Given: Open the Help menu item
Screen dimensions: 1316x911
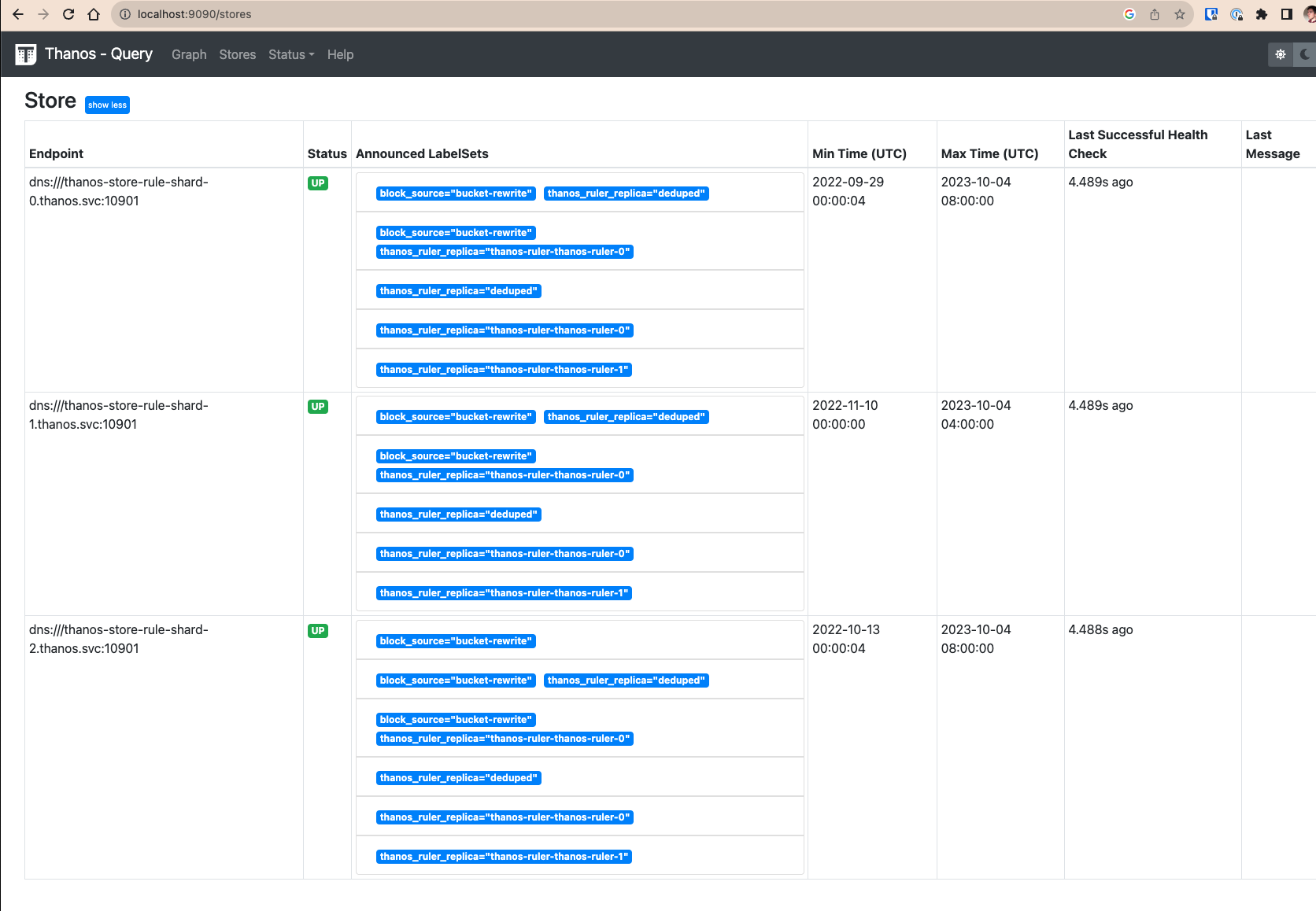Looking at the screenshot, I should 340,54.
